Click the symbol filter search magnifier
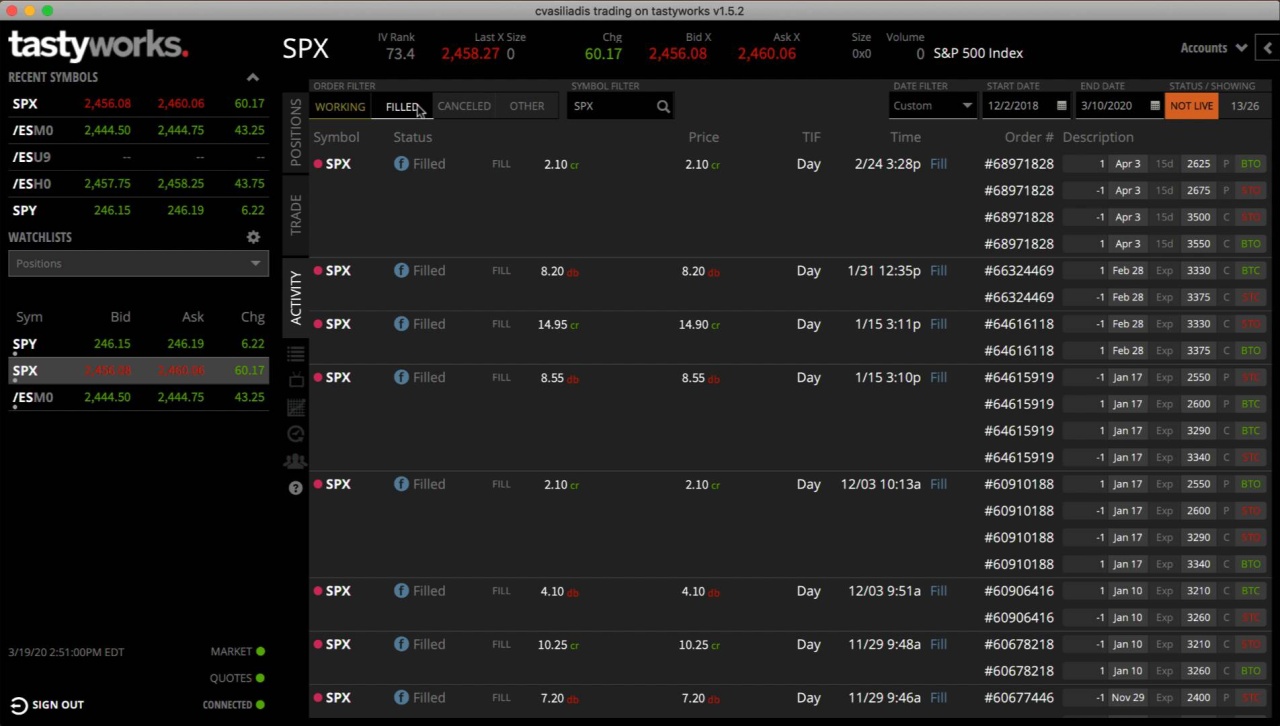 point(663,106)
